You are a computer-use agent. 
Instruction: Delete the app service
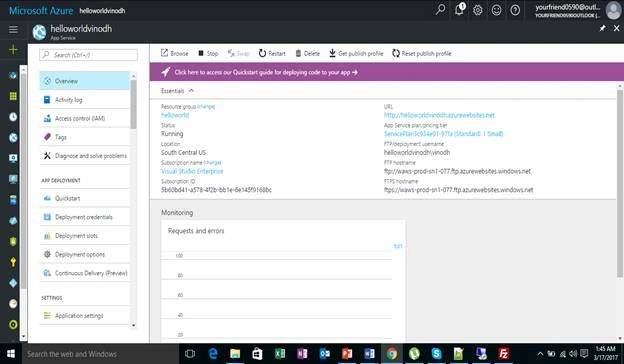308,53
